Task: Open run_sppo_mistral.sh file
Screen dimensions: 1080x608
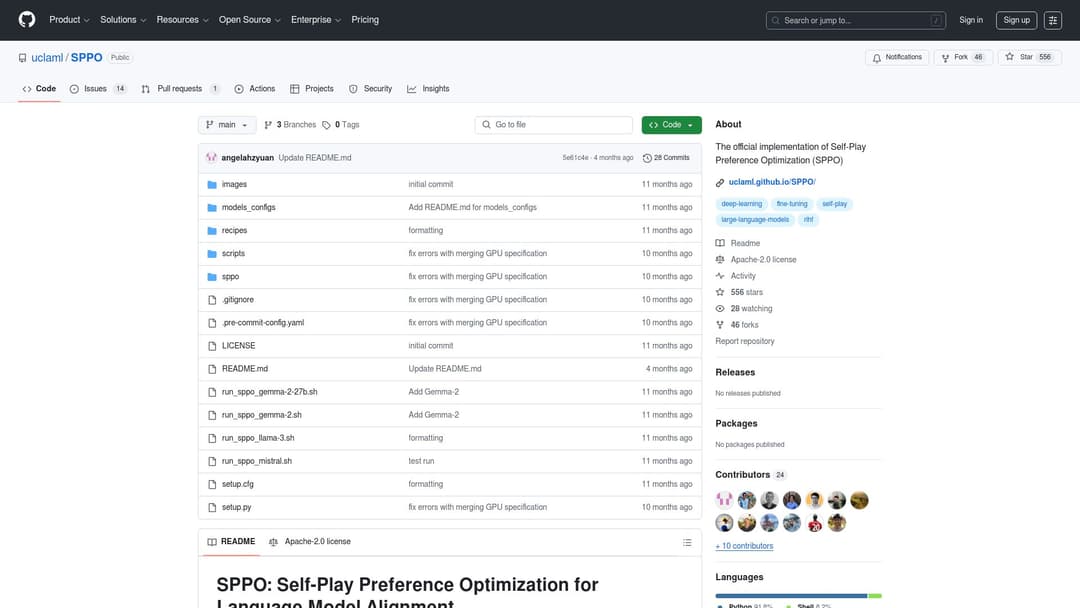Action: (x=256, y=461)
